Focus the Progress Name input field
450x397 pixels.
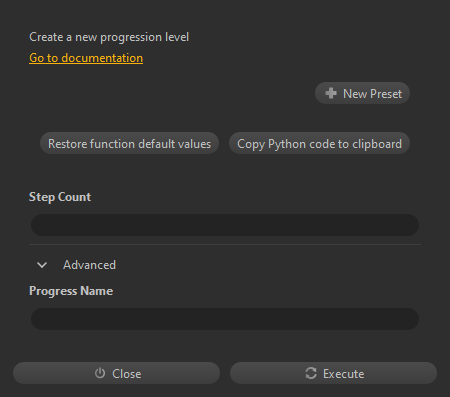tap(225, 319)
